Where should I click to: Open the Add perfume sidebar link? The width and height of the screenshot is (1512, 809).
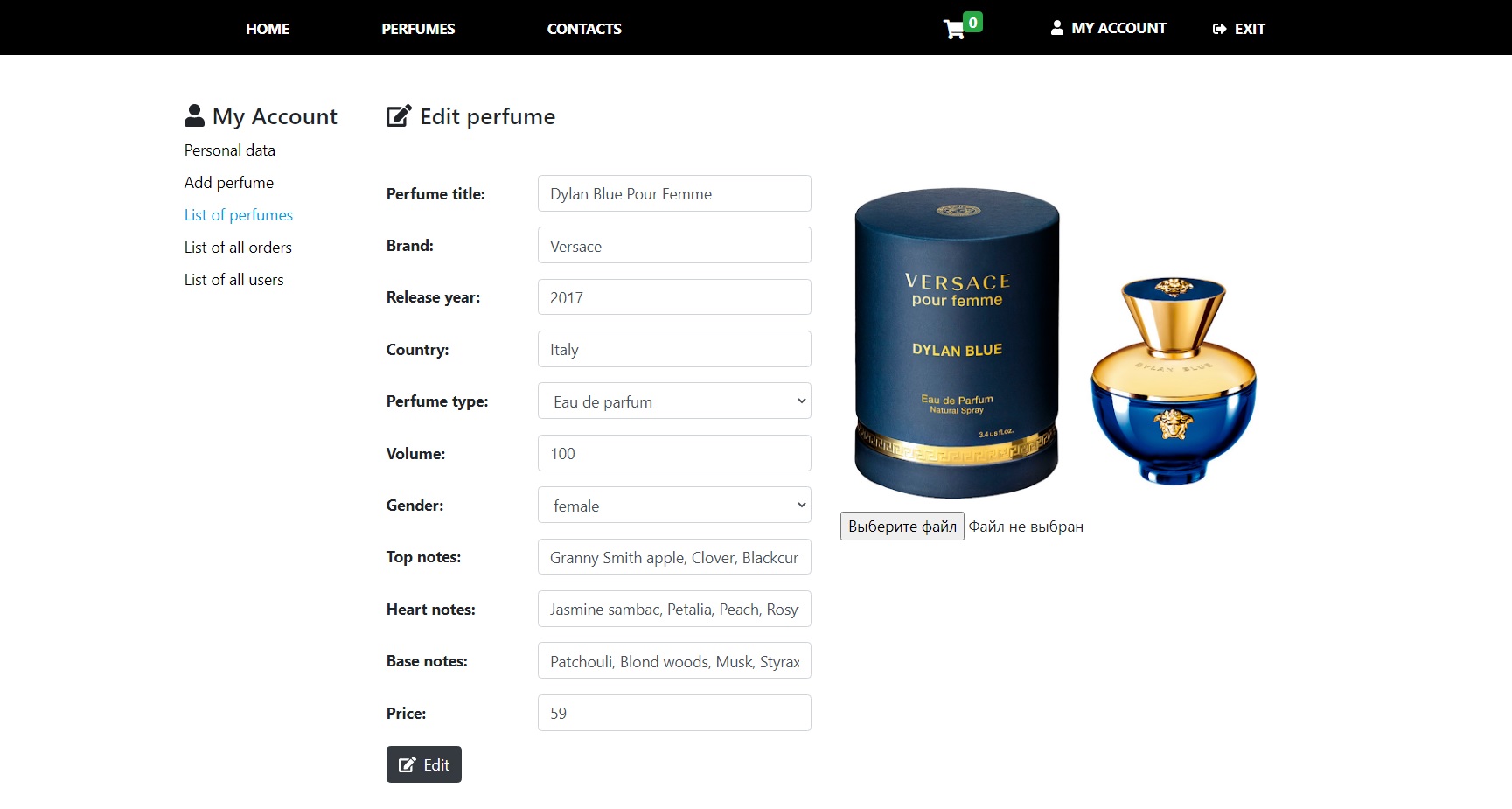[x=229, y=183]
